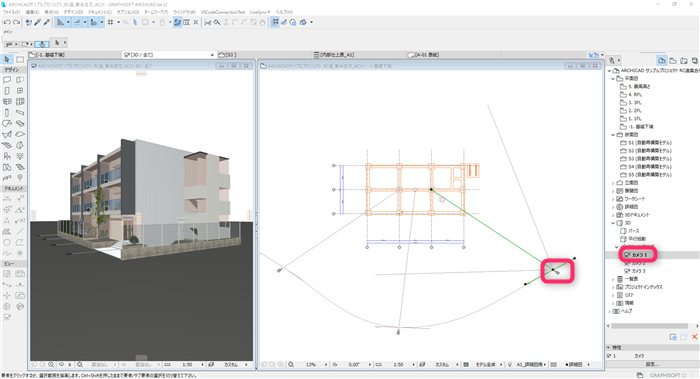Screen dimensions: 700x379
Task: Click the syringe inject parameters tool
Action: pos(46,22)
